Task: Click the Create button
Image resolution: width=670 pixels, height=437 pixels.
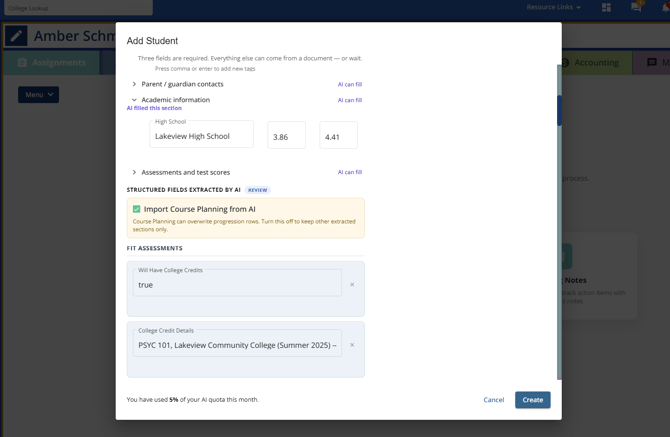Action: click(532, 400)
